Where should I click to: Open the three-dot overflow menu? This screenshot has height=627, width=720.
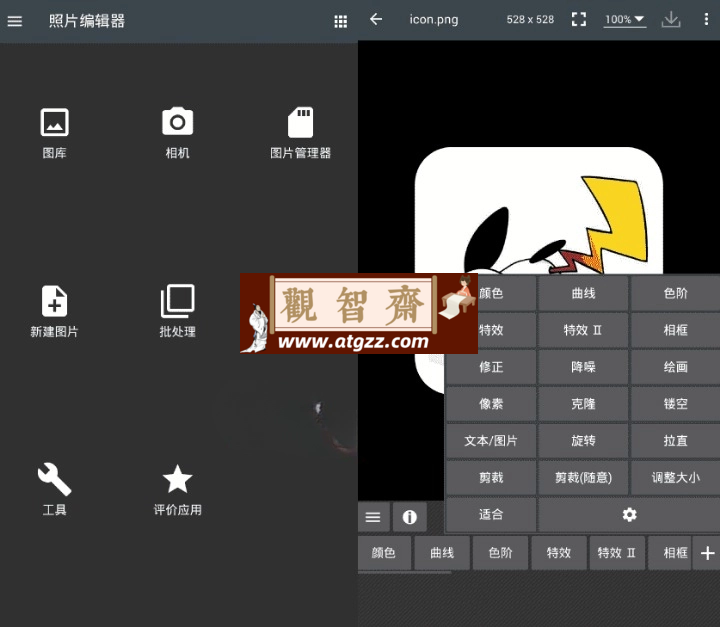pyautogui.click(x=706, y=19)
